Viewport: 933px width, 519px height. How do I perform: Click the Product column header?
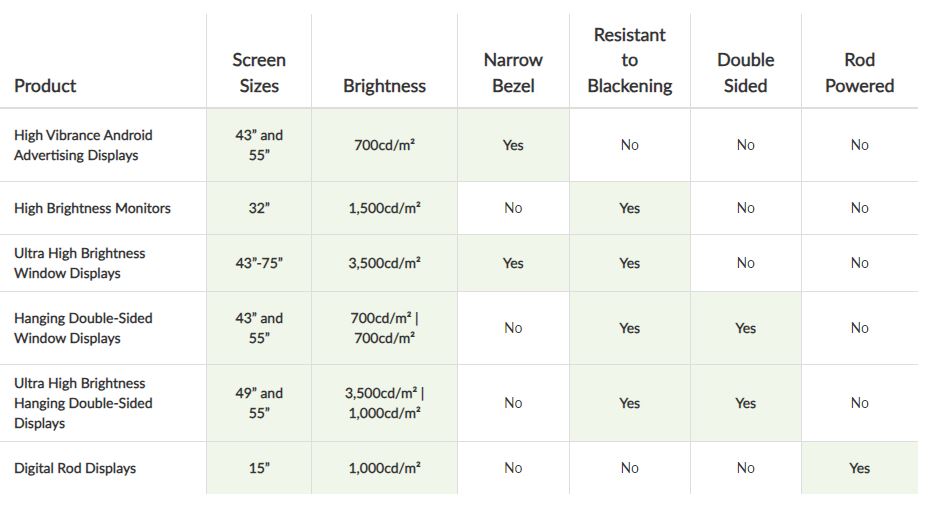pos(45,86)
